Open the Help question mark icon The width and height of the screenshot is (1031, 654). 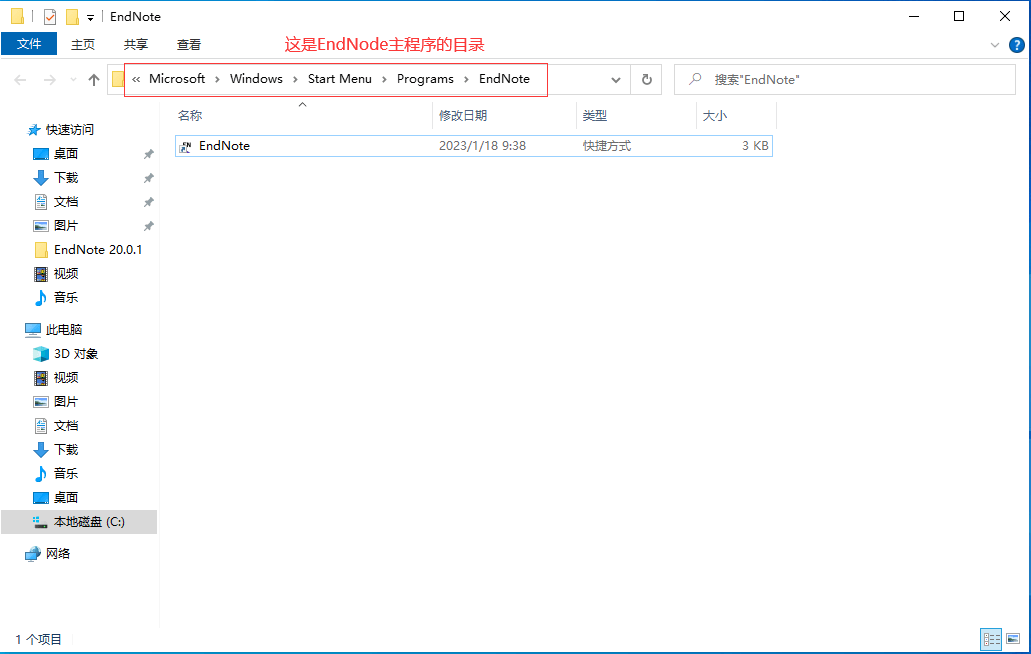click(1017, 45)
